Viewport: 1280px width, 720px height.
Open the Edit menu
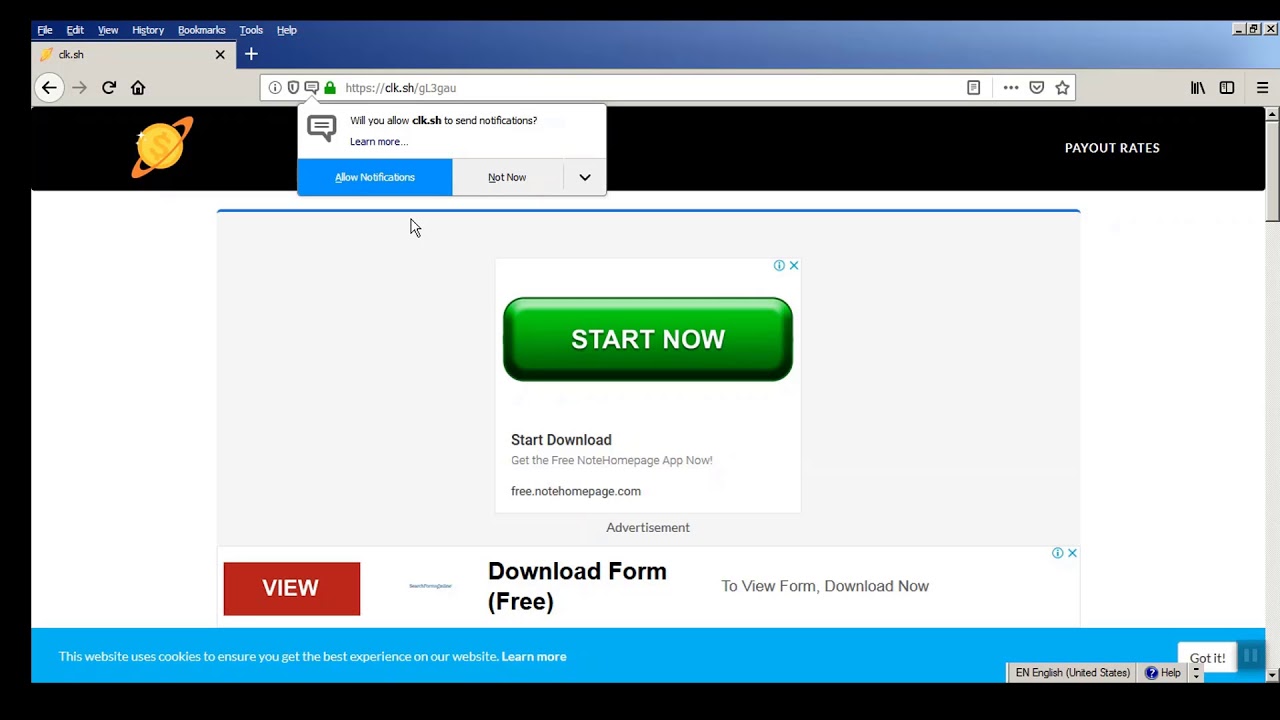(x=75, y=30)
